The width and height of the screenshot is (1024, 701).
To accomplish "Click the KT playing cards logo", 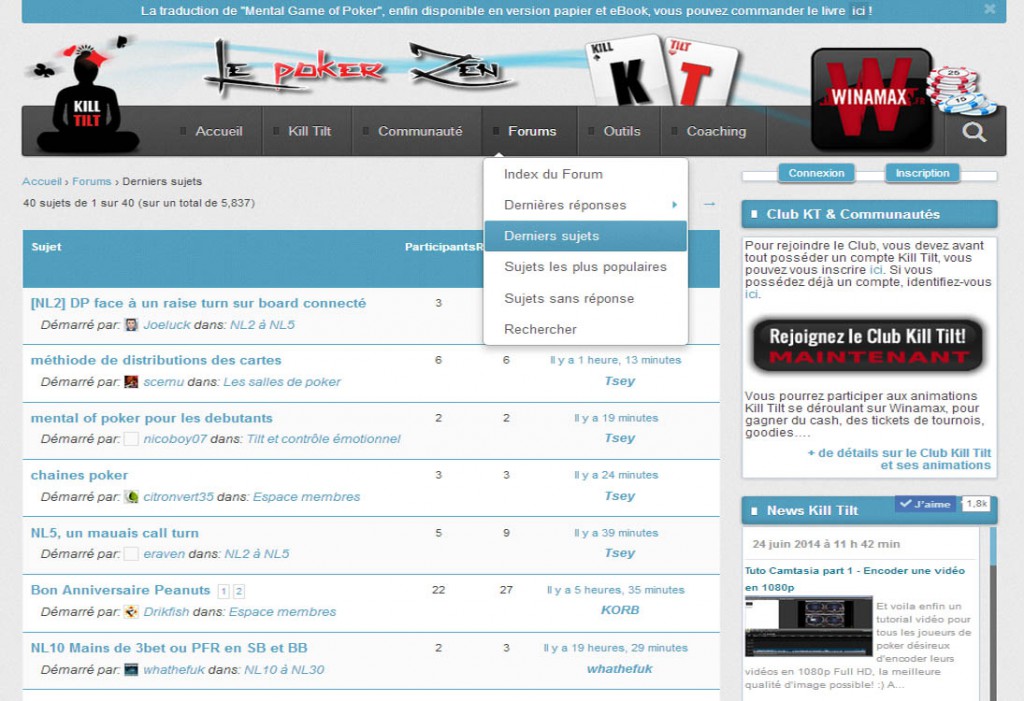I will coord(662,72).
